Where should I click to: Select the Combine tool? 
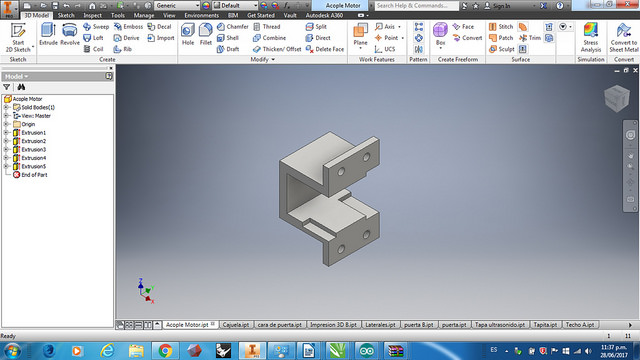(x=269, y=38)
